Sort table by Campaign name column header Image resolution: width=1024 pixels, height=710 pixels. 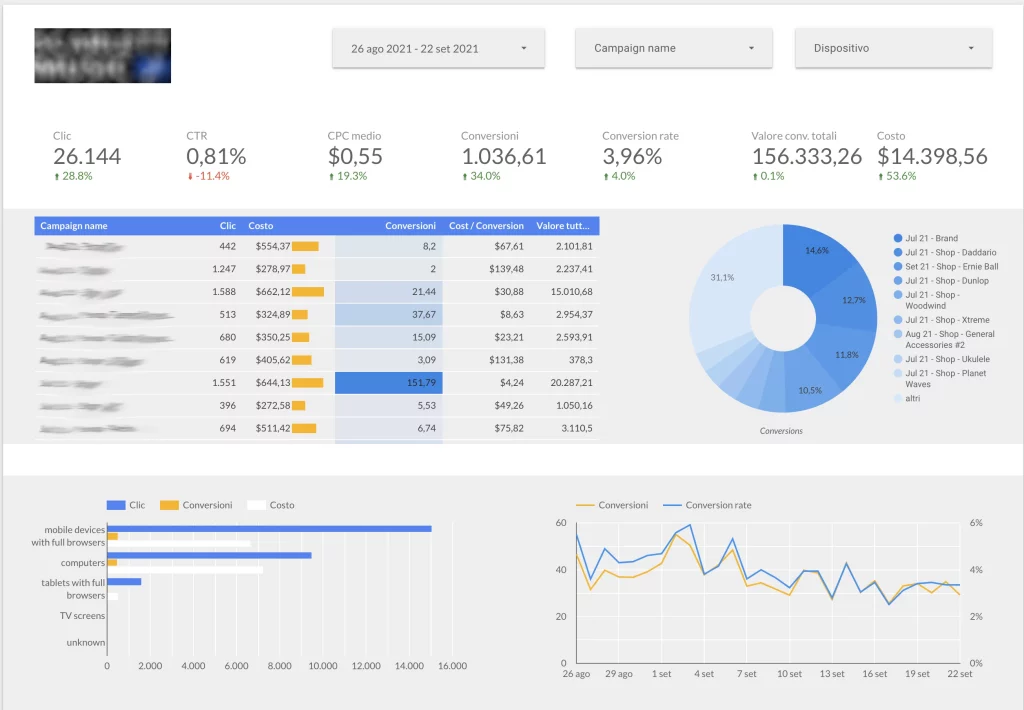tap(74, 226)
